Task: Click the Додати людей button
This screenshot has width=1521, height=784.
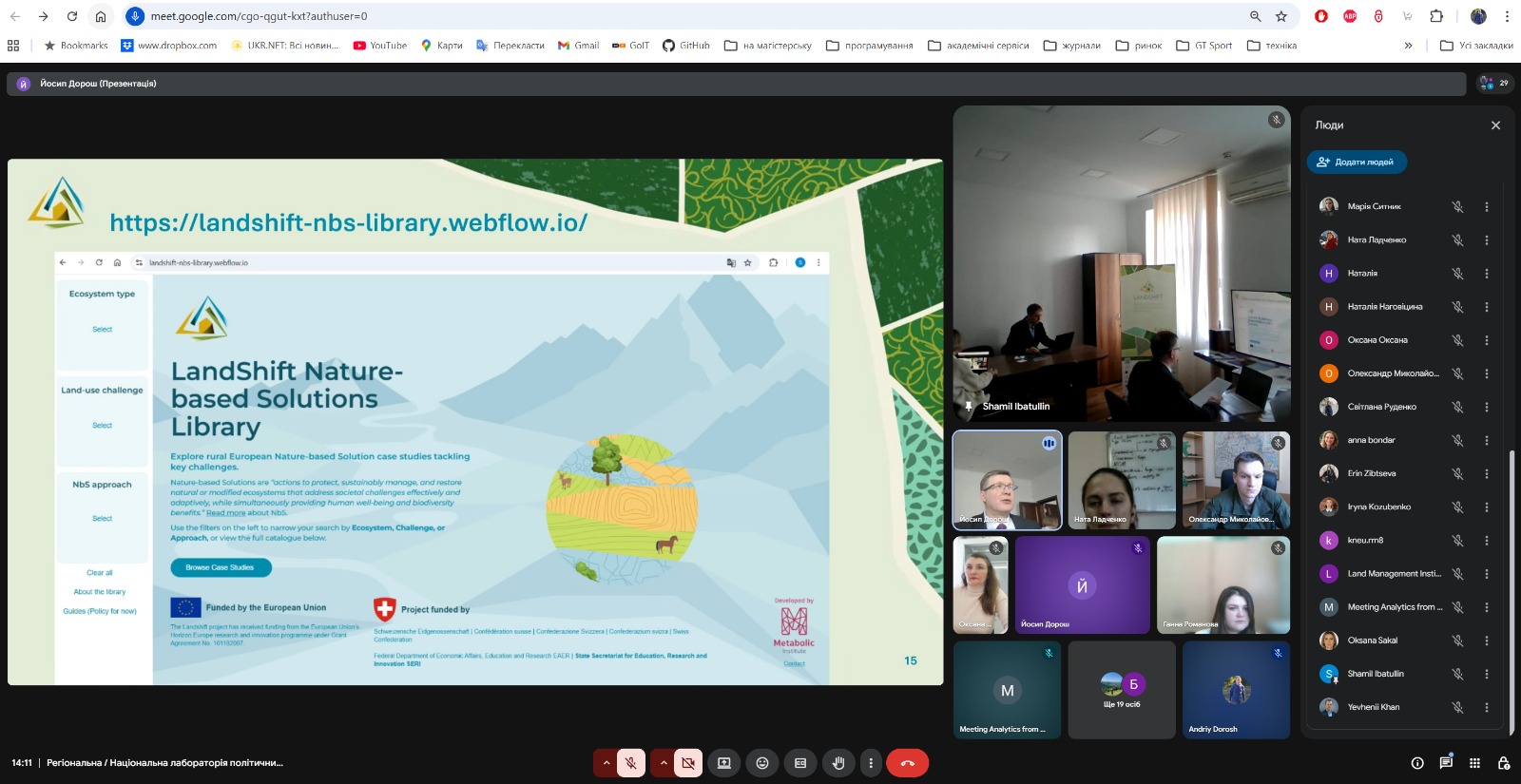Action: (x=1357, y=163)
